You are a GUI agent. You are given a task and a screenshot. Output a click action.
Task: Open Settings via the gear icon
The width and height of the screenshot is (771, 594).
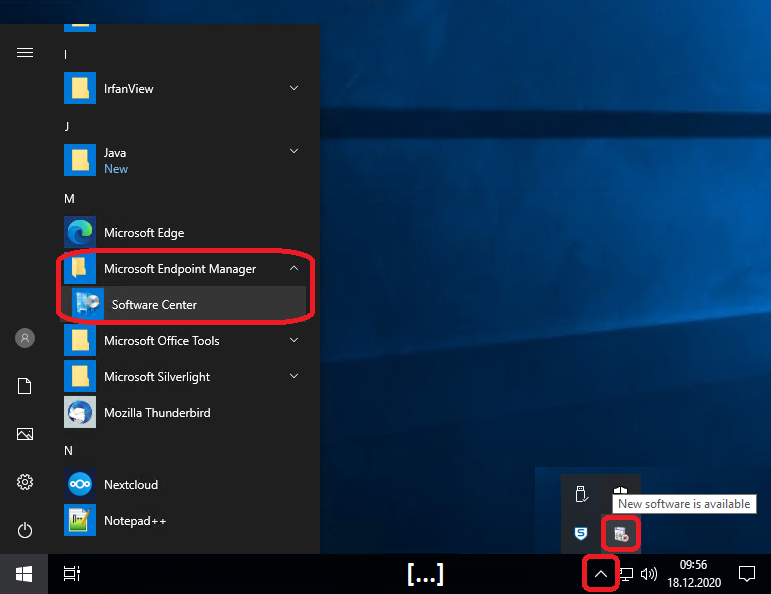[x=25, y=483]
